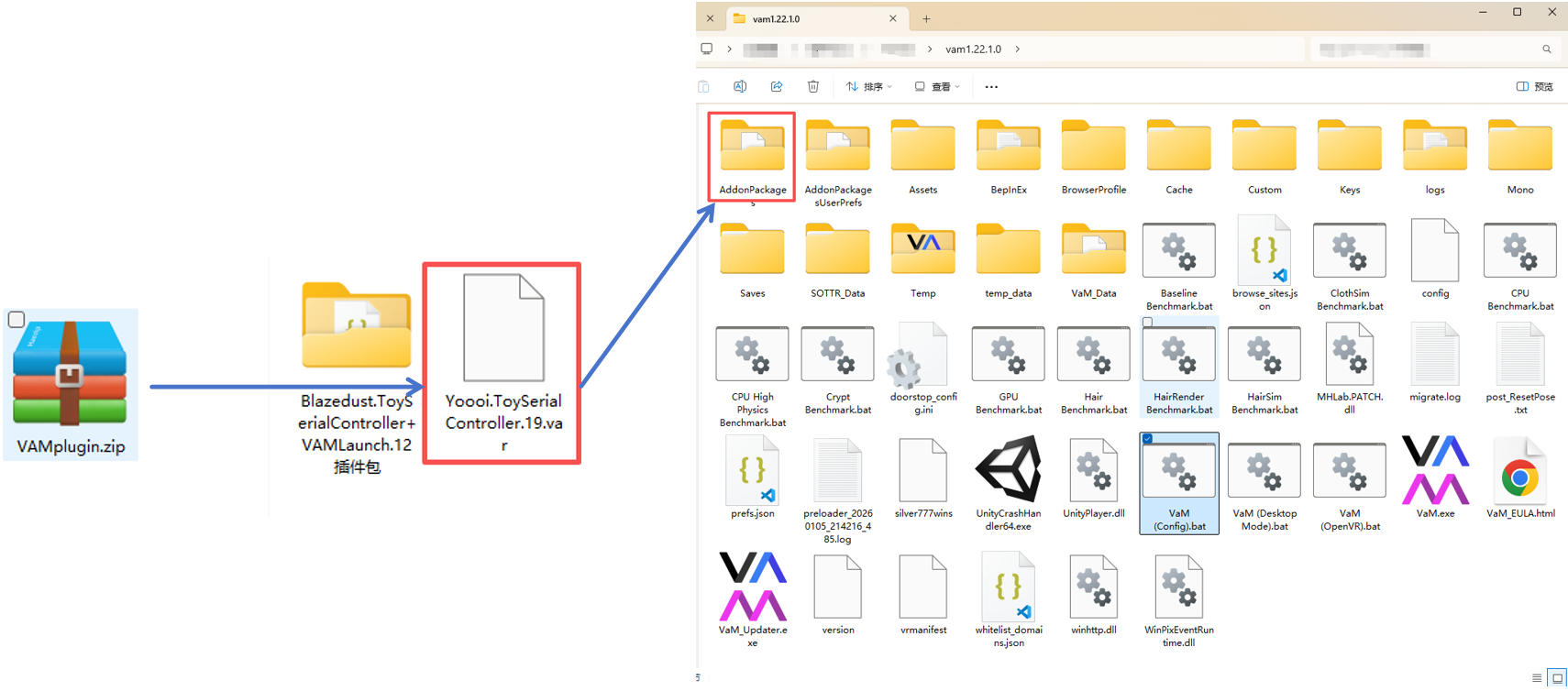The image size is (1568, 691).
Task: Open the sort dropdown in toolbar
Action: (868, 86)
